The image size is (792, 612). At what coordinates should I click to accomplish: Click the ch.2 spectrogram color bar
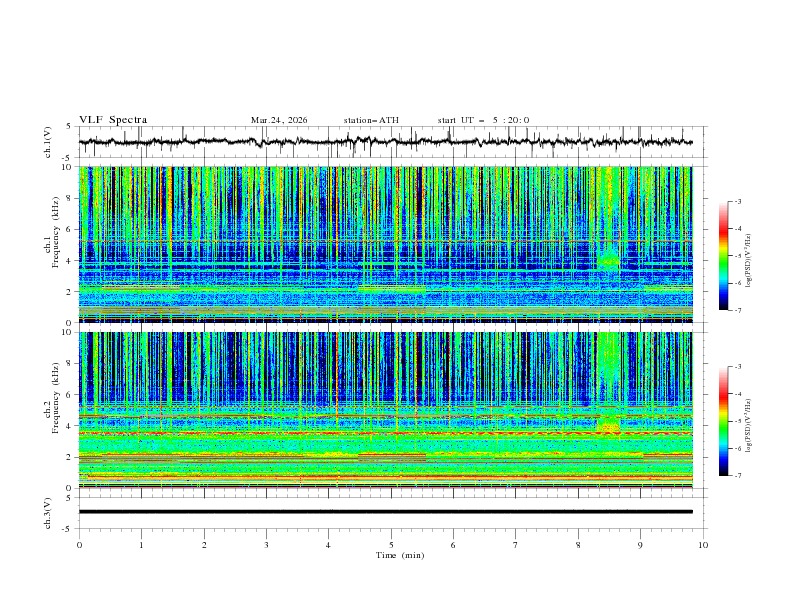point(724,421)
